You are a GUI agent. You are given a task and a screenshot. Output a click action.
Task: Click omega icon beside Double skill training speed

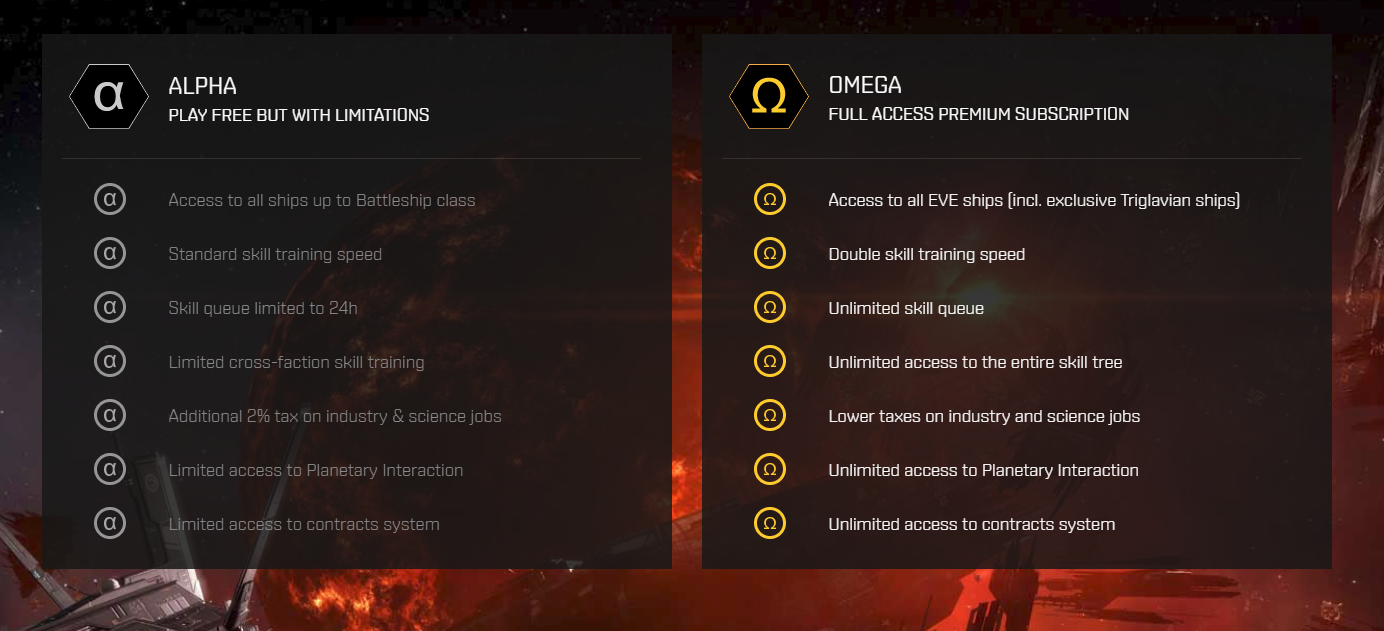770,254
